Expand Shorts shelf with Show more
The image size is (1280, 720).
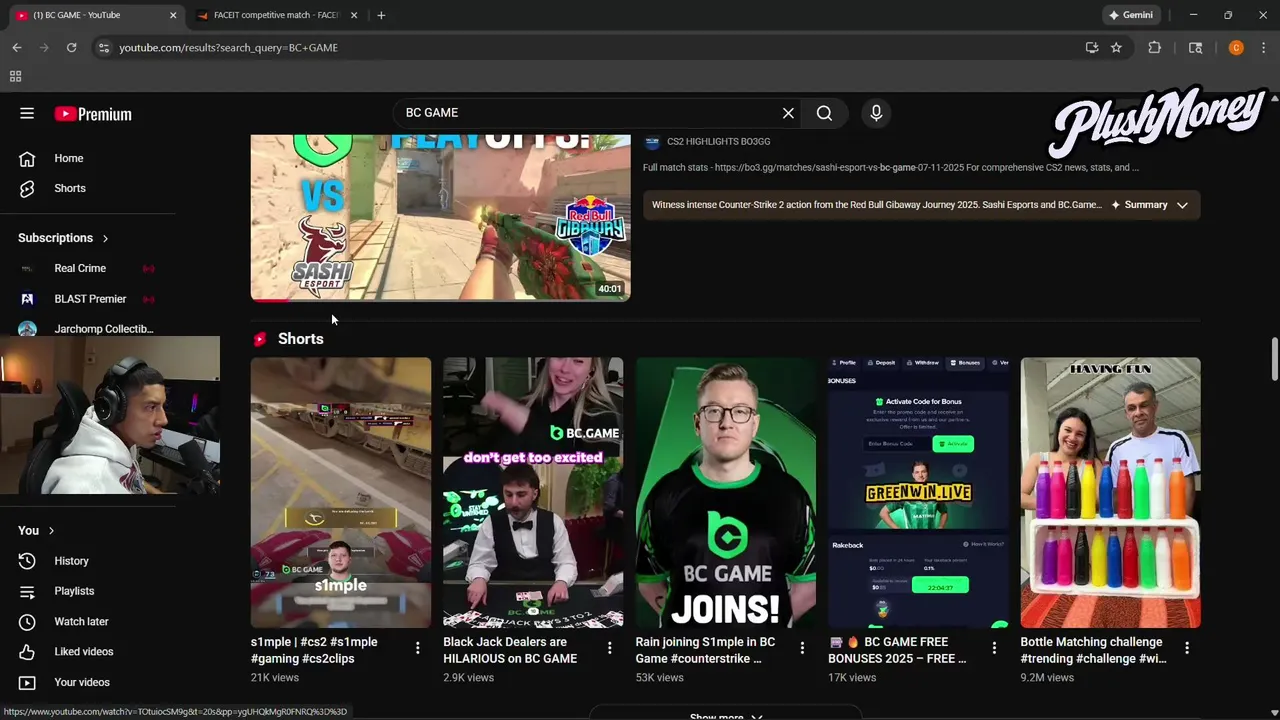point(726,715)
